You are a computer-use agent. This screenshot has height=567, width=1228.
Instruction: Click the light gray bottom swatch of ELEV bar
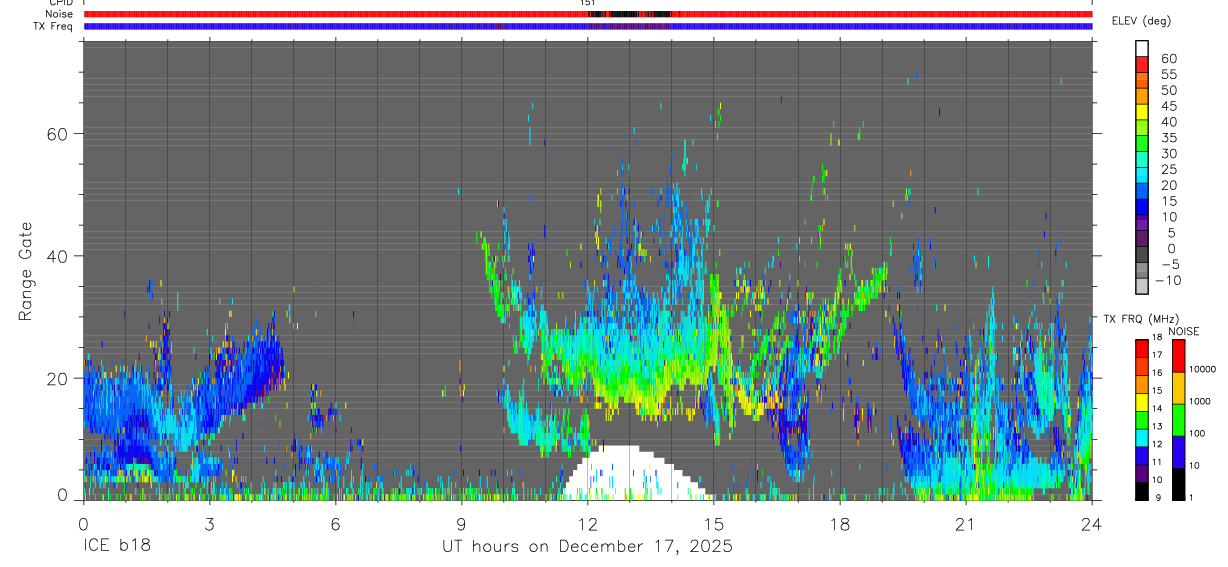(x=1142, y=288)
